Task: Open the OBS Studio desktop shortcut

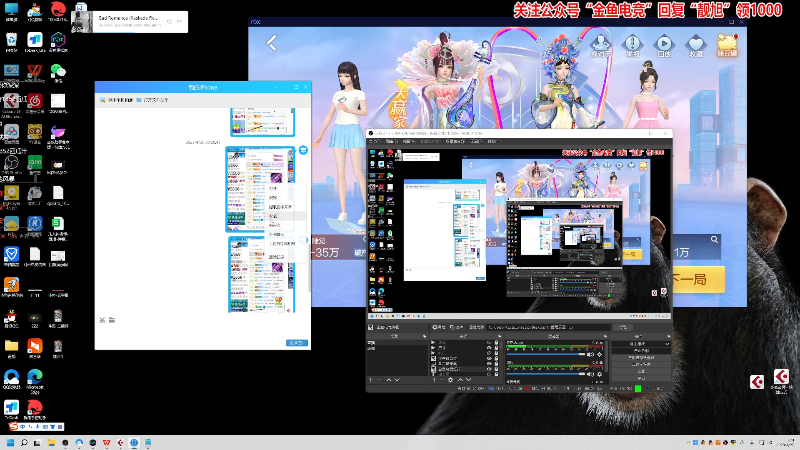Action: pyautogui.click(x=11, y=163)
